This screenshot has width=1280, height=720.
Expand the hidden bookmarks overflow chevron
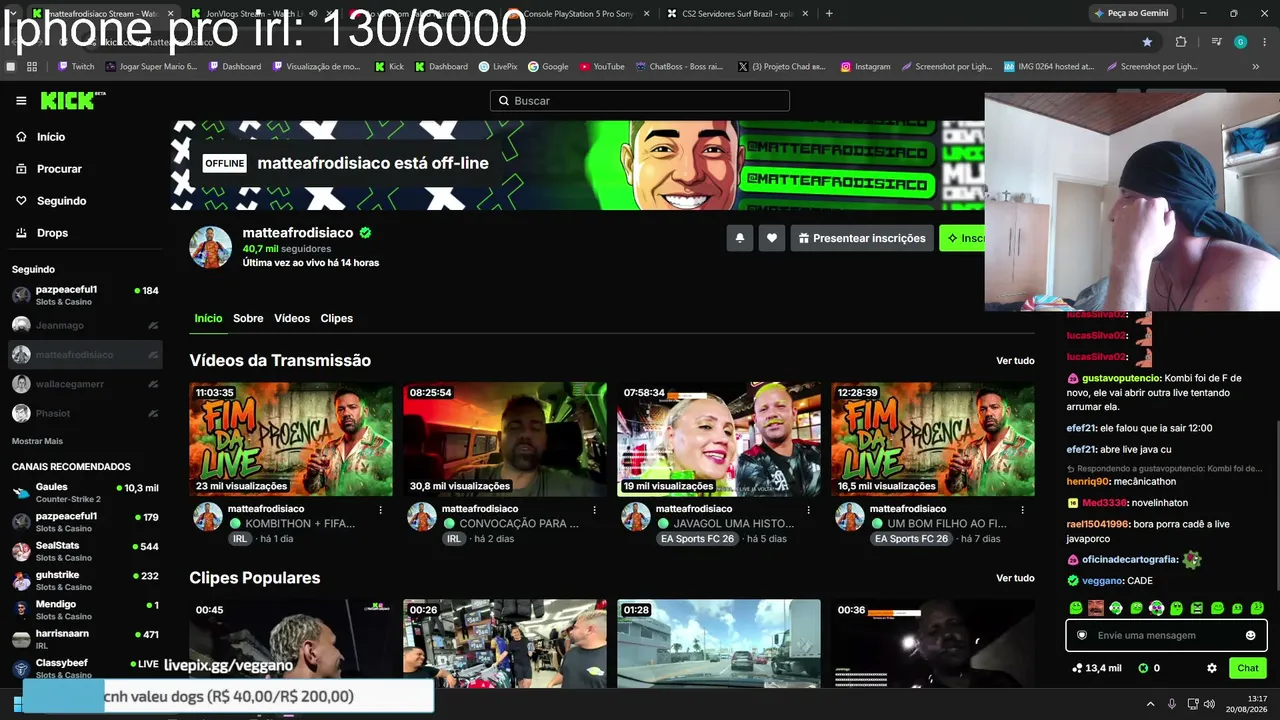click(x=1256, y=67)
